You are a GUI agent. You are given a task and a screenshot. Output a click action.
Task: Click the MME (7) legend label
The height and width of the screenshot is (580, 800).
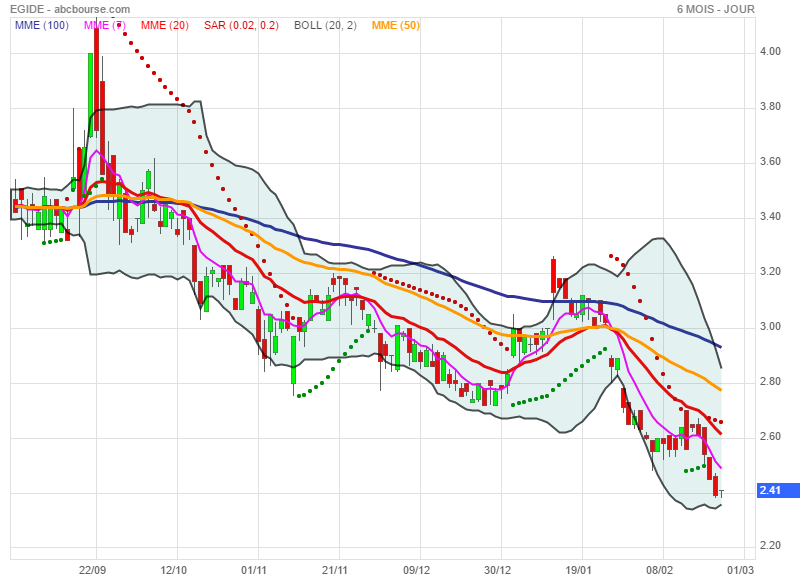coord(105,25)
